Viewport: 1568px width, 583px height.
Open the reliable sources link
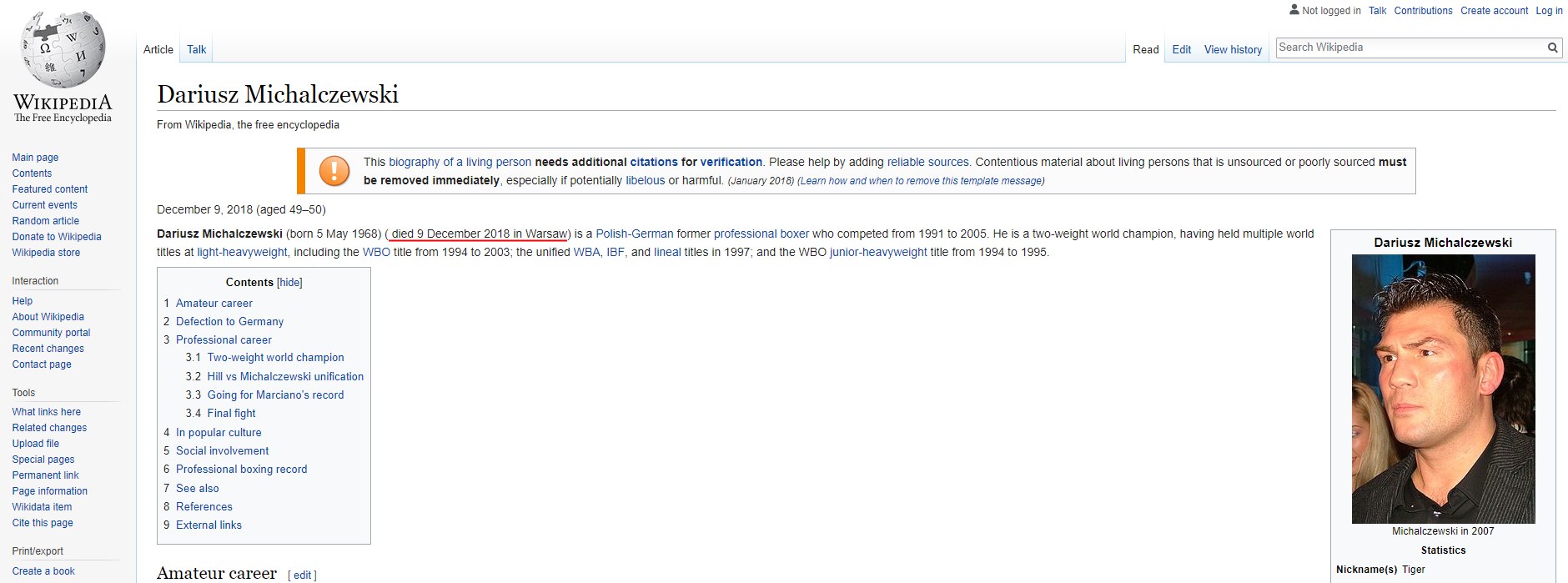coord(927,163)
